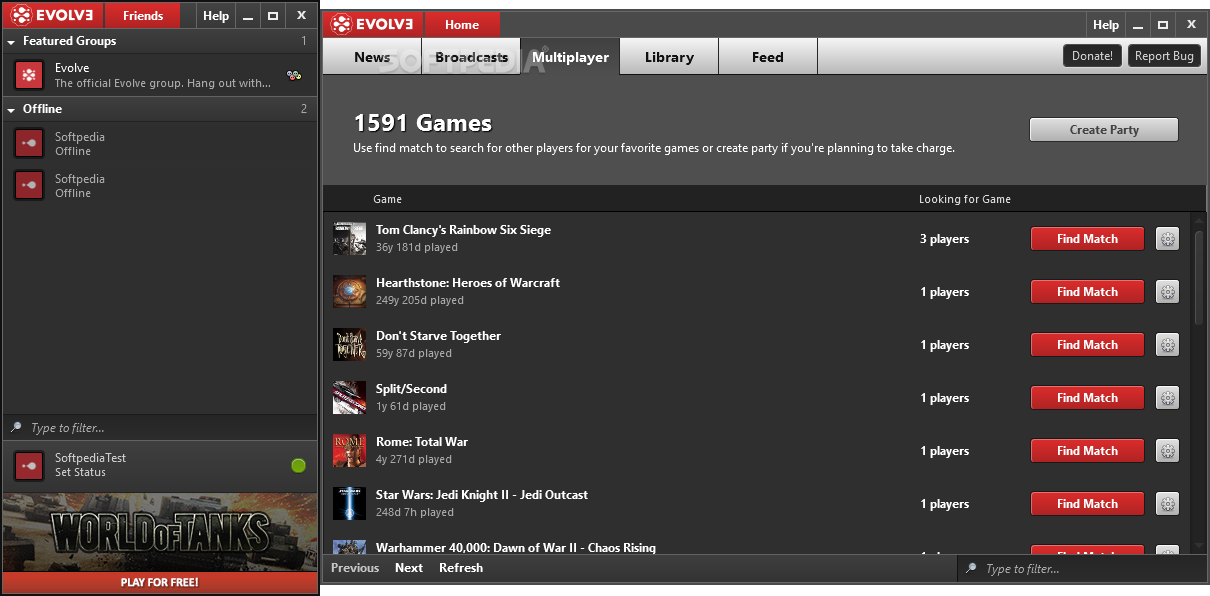
Task: Find Match for Split/Second
Action: 1087,398
